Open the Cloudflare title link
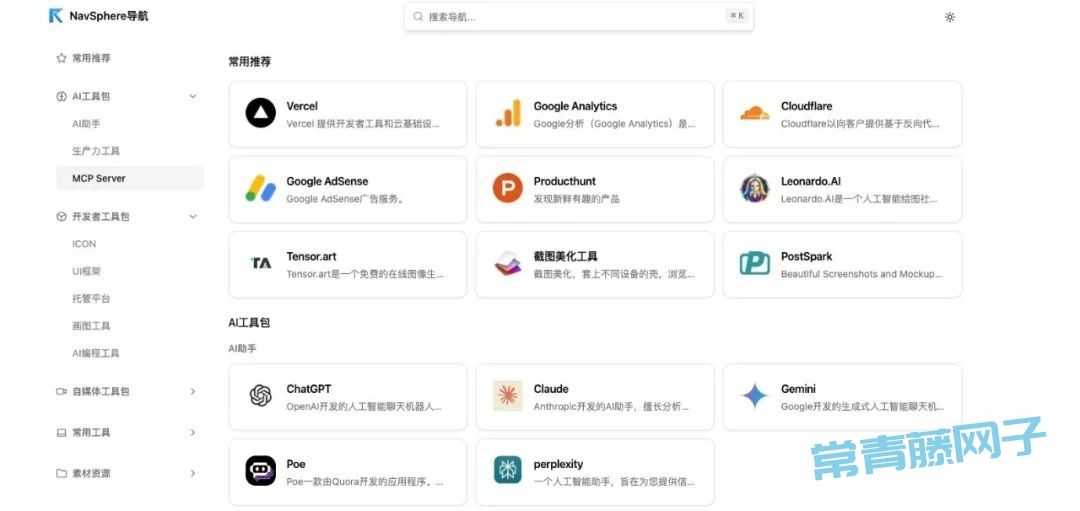Viewport: 1080px width, 511px height. (806, 106)
